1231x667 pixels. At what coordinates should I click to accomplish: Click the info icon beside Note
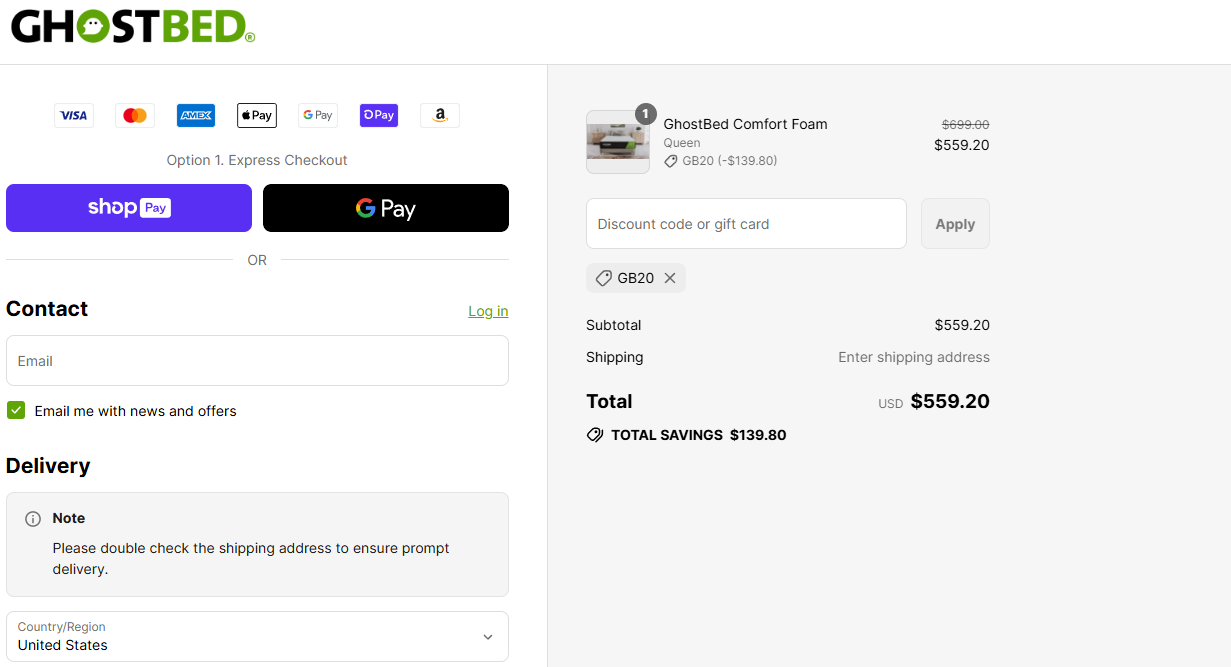tap(33, 519)
